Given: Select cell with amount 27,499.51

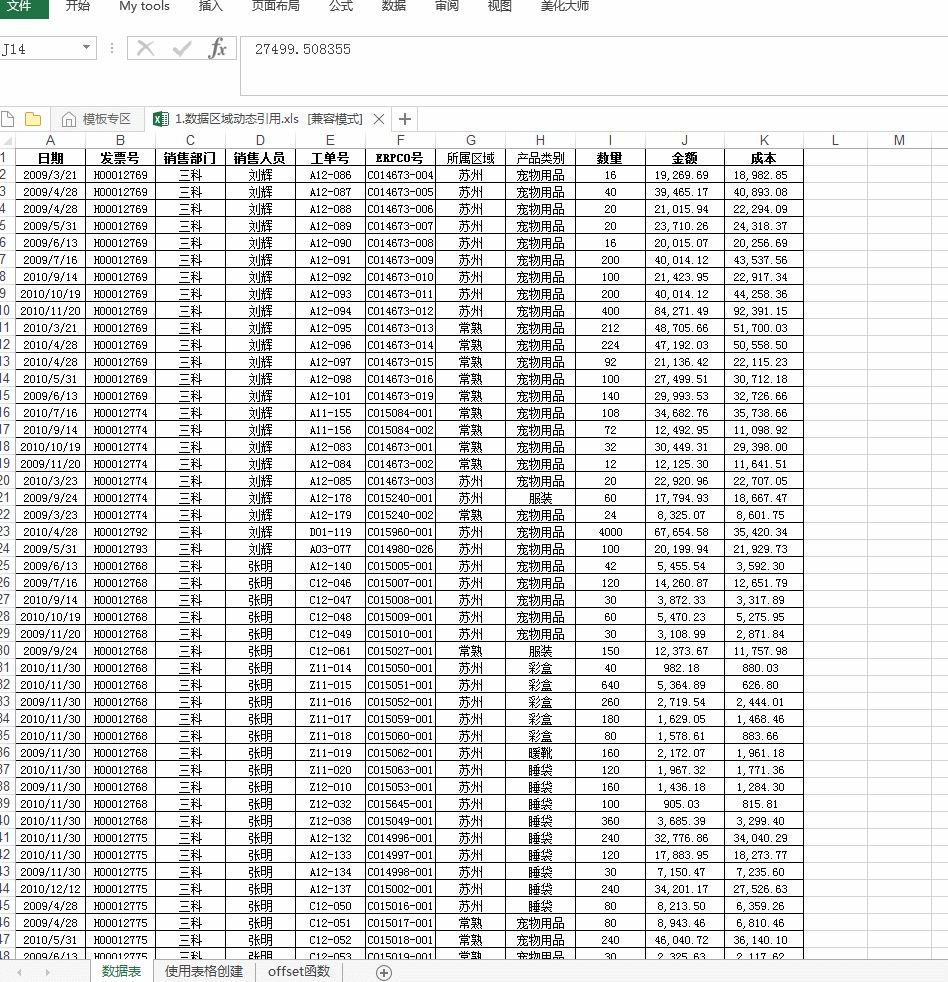Looking at the screenshot, I should pyautogui.click(x=684, y=379).
